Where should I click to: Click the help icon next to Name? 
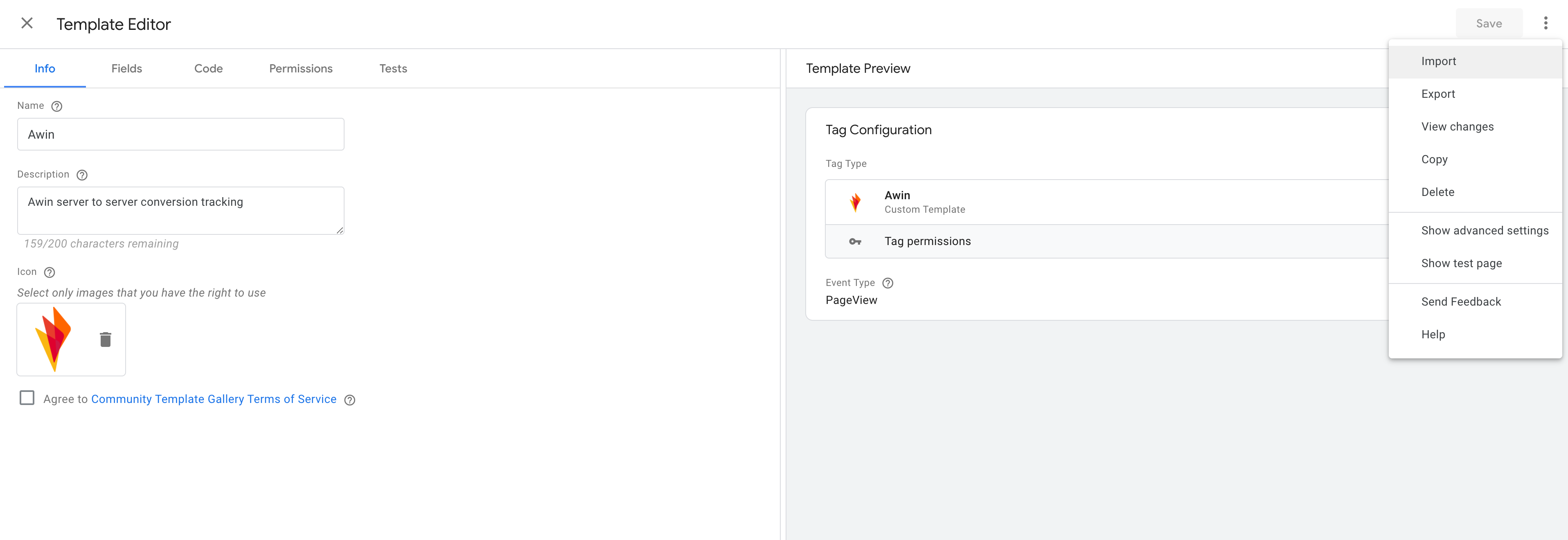(x=56, y=106)
